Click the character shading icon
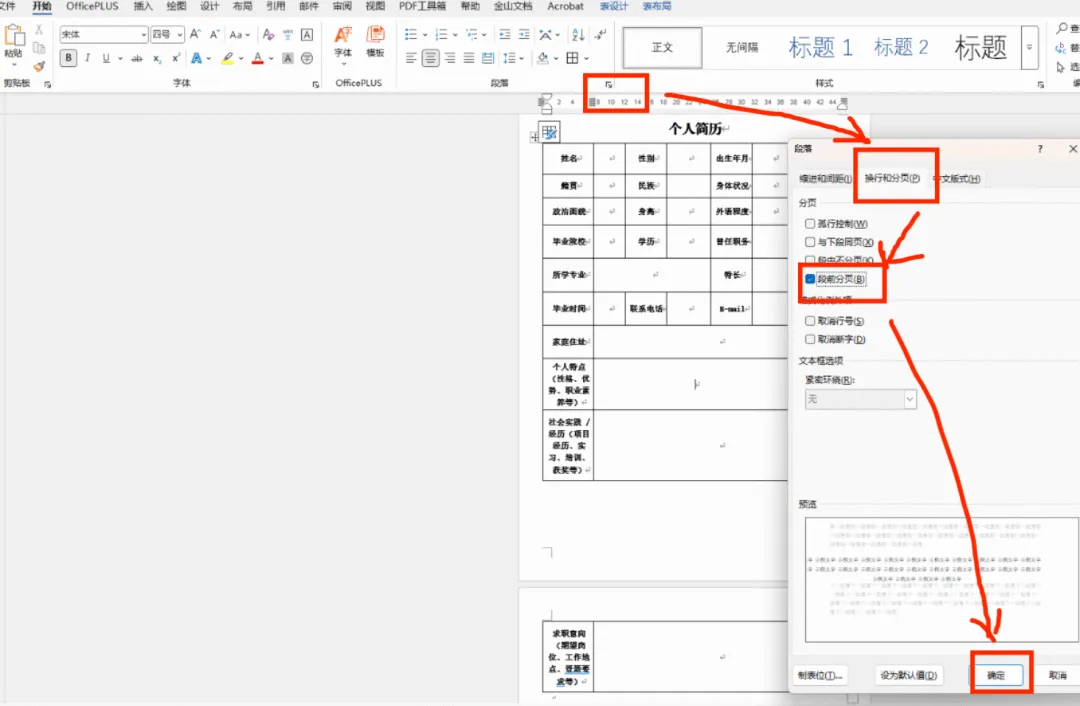 click(288, 59)
